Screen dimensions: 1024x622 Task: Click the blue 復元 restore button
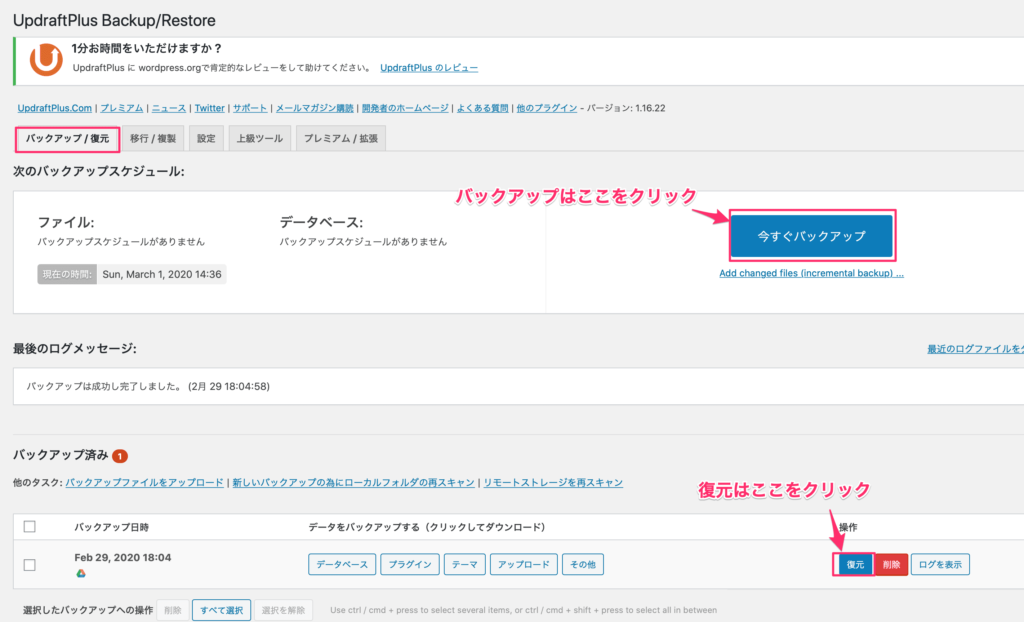point(855,565)
